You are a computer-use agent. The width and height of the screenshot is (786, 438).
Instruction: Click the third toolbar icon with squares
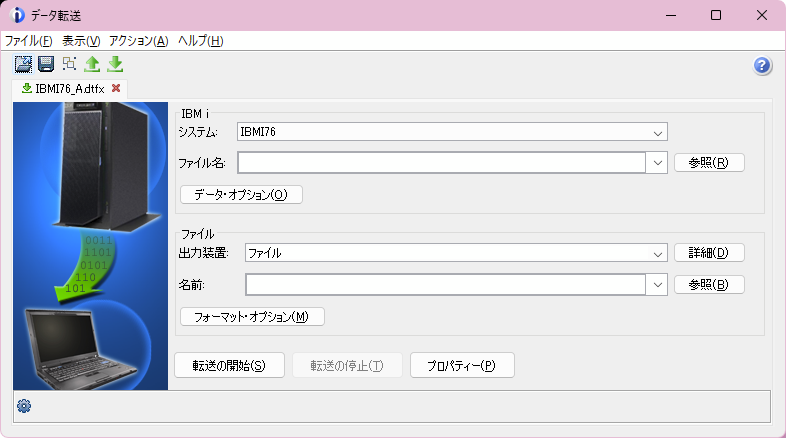tap(69, 64)
